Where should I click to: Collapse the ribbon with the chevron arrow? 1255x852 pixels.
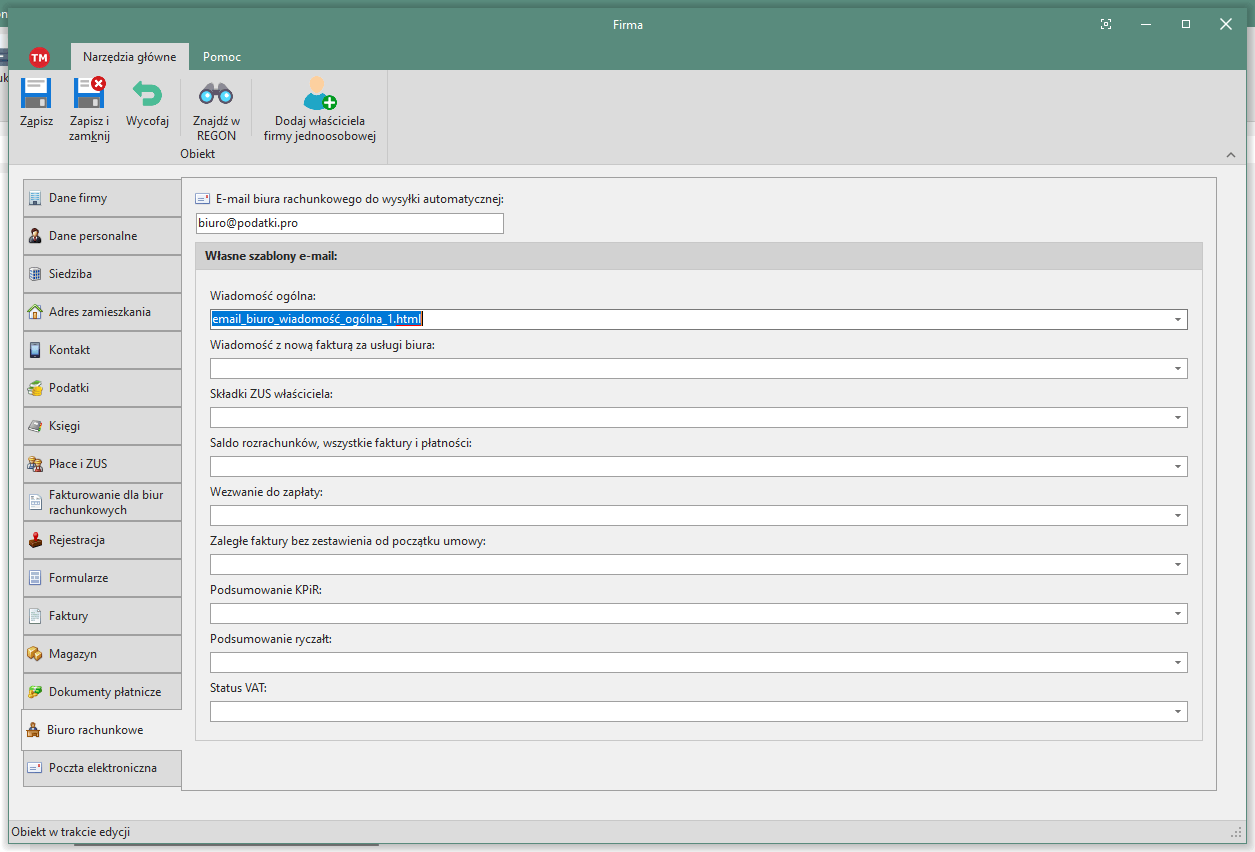coord(1231,155)
